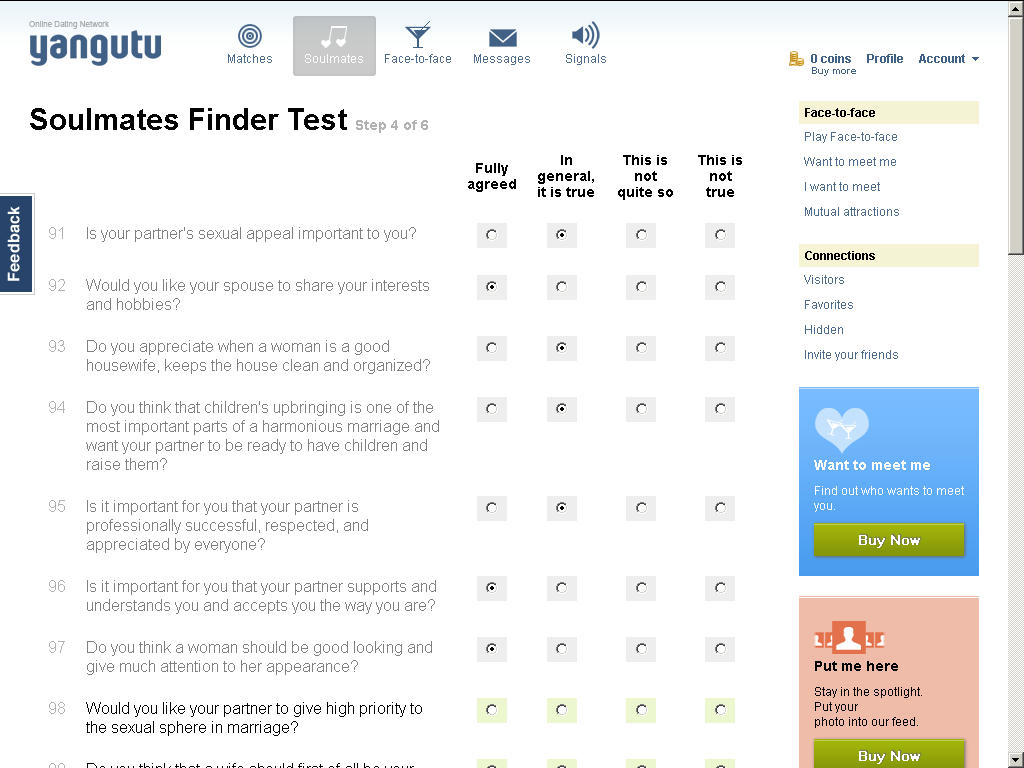Click the Signals speaker icon

[585, 36]
